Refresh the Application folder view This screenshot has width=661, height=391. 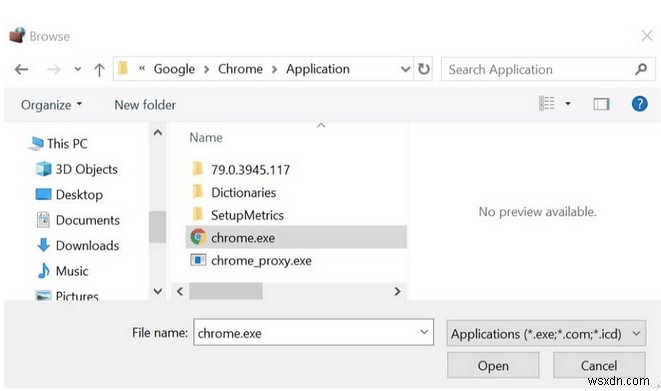(x=424, y=69)
